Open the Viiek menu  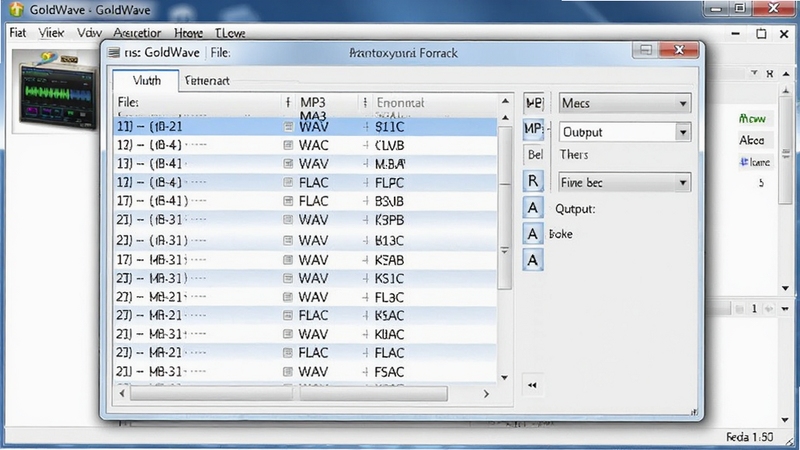point(51,33)
